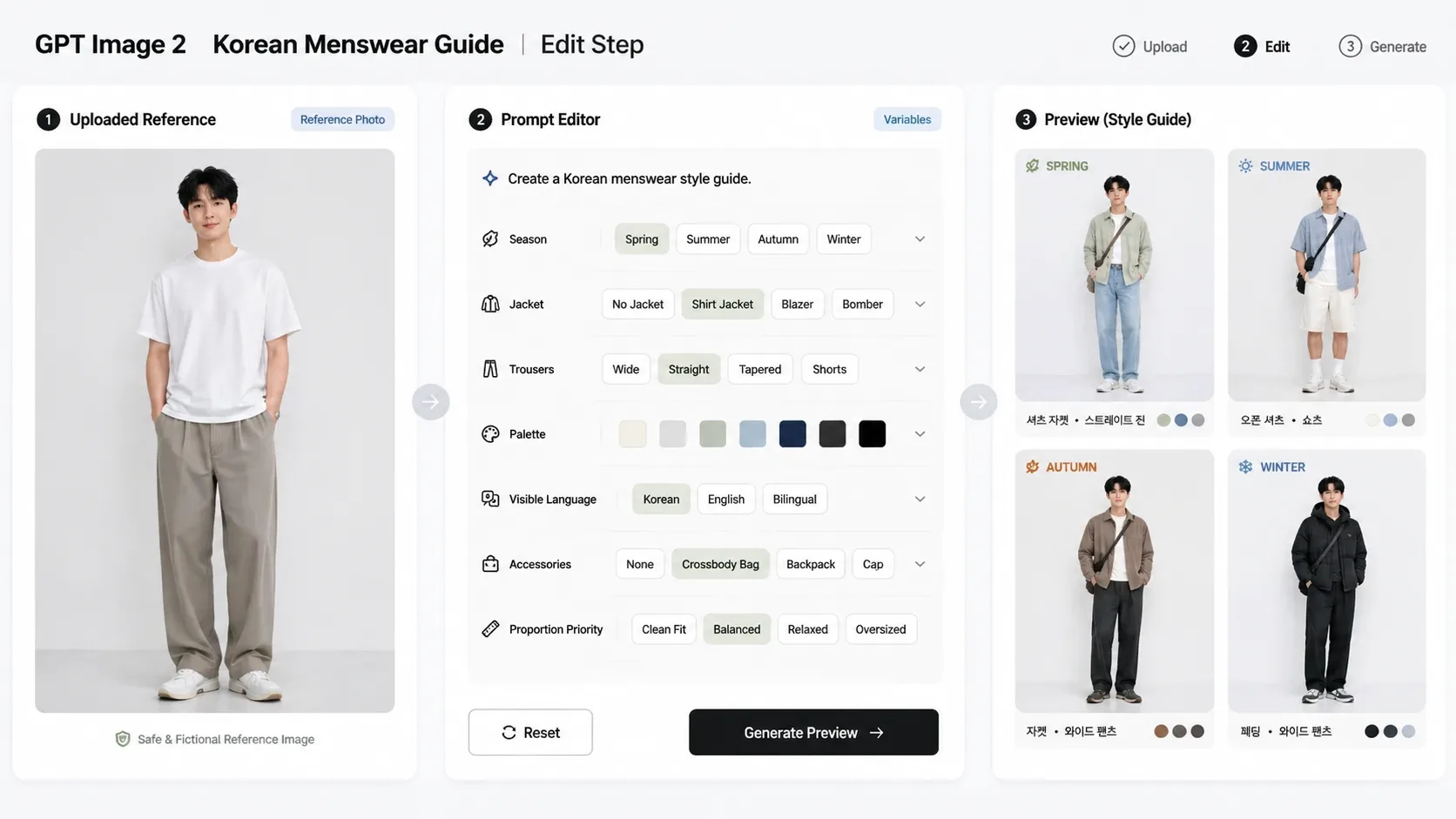The width and height of the screenshot is (1456, 819).
Task: Go back to the Upload step
Action: click(1148, 44)
